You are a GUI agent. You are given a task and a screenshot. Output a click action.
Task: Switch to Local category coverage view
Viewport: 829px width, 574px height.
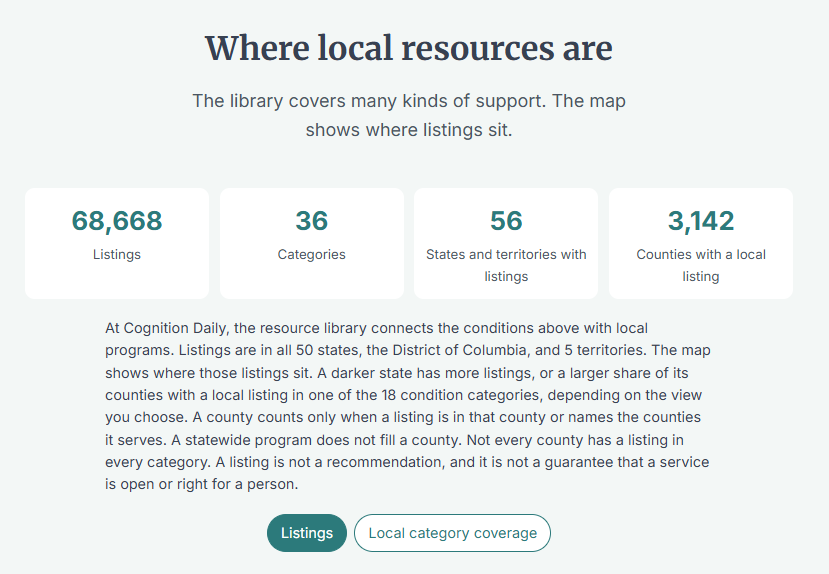pyautogui.click(x=452, y=533)
